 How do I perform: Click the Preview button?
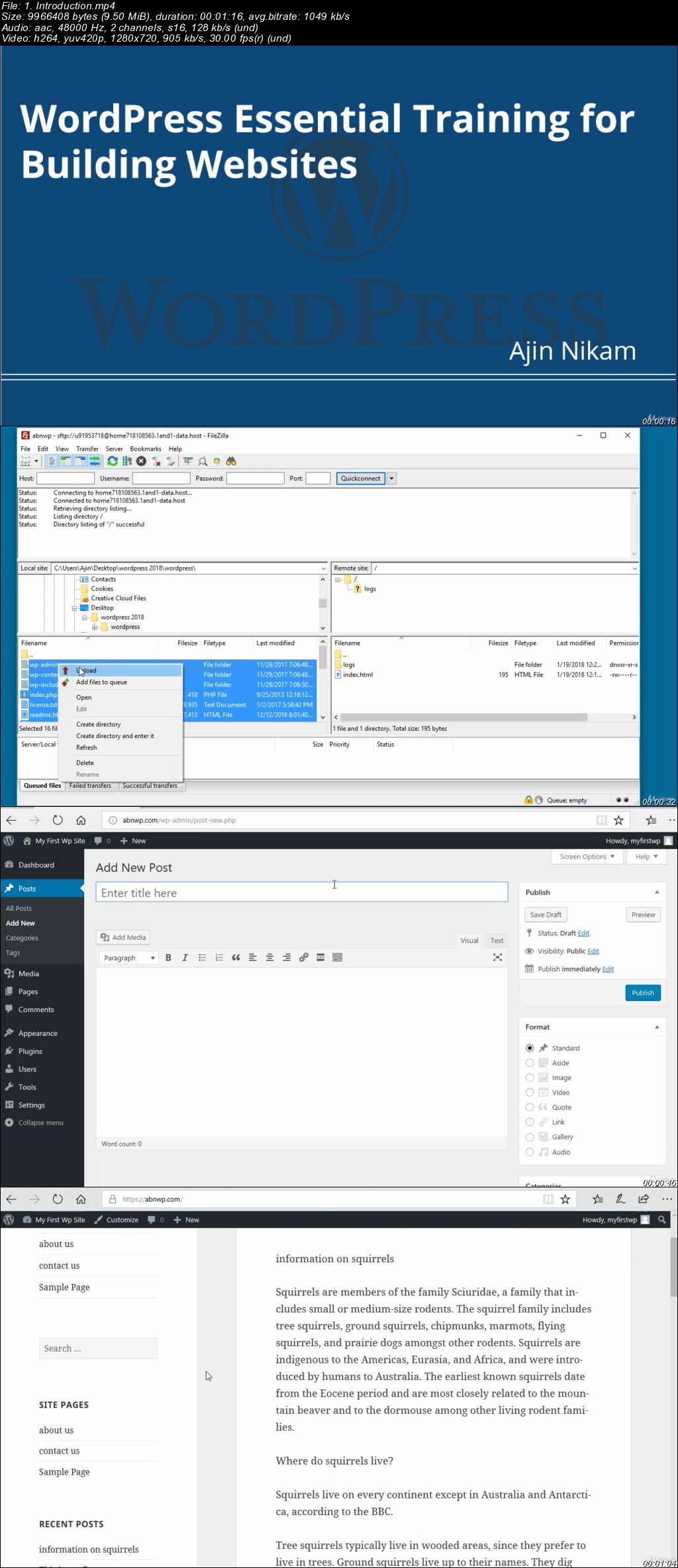pyautogui.click(x=643, y=915)
